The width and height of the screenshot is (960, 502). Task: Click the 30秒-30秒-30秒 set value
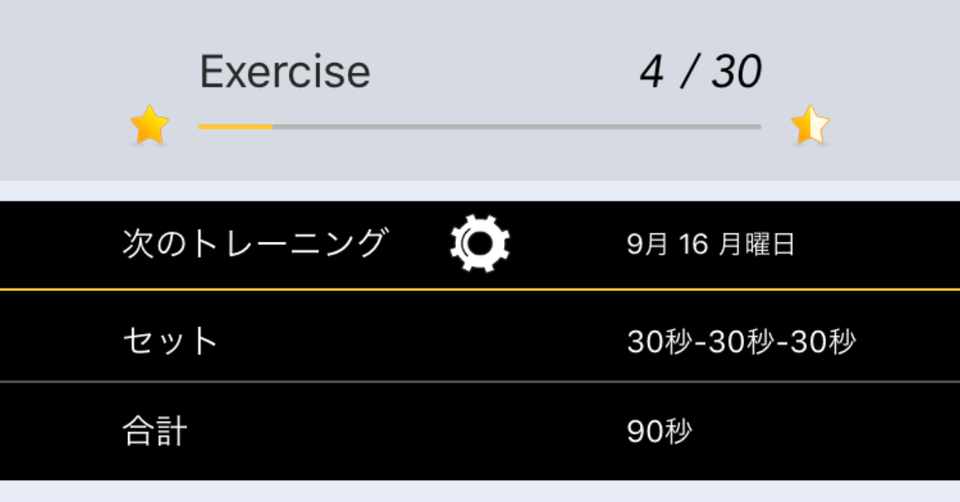point(741,342)
